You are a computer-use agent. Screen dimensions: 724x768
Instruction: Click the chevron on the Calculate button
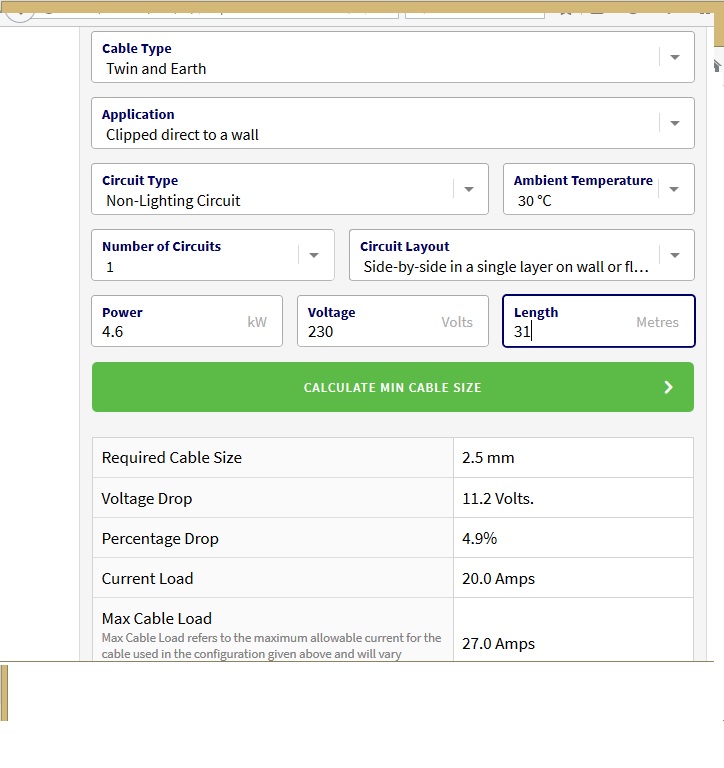coord(669,387)
